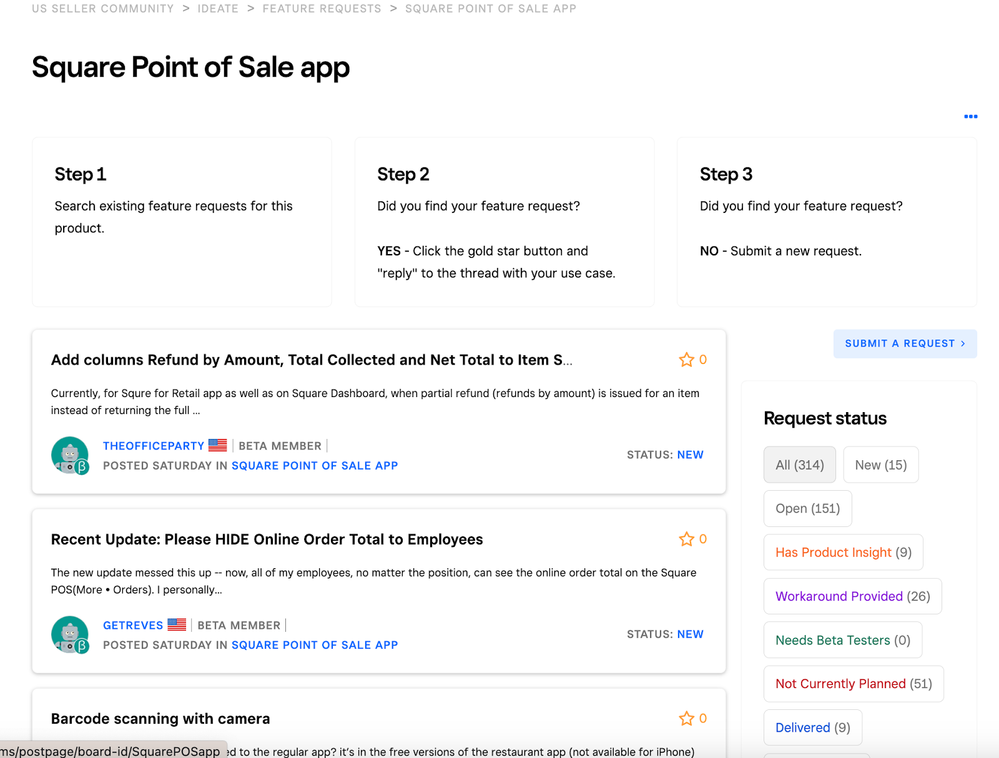Image resolution: width=999 pixels, height=758 pixels.
Task: Filter requests by Open (151)
Action: 807,508
